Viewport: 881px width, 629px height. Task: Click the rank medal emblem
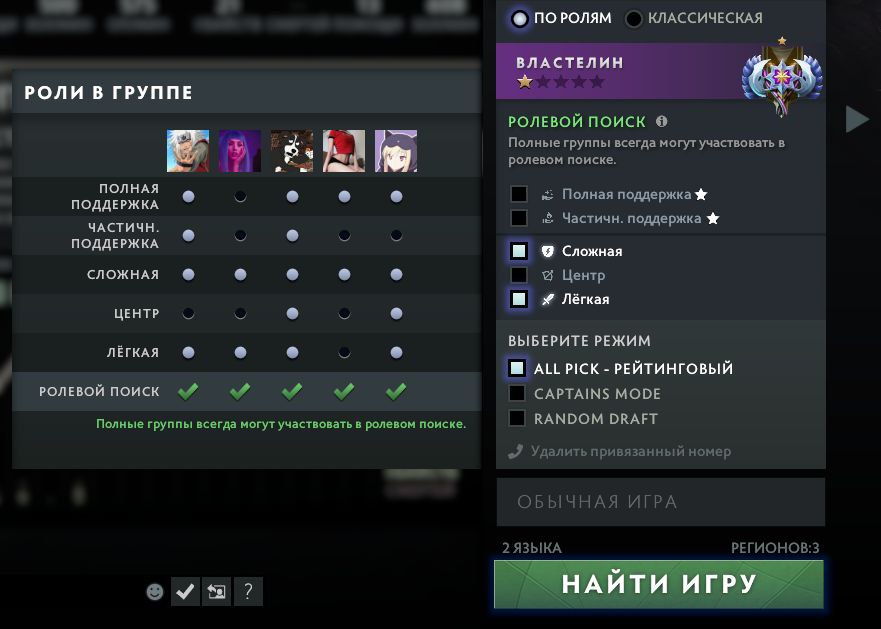(x=782, y=77)
